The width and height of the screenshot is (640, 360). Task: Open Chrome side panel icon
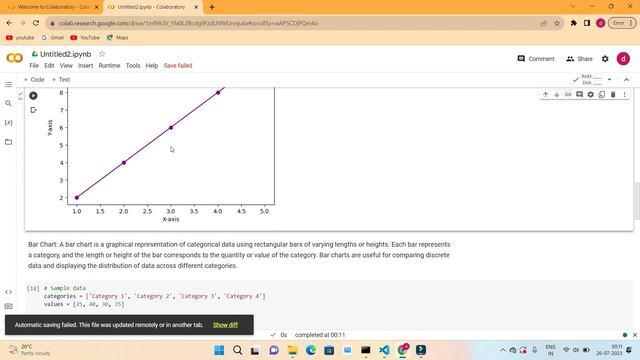(x=587, y=23)
